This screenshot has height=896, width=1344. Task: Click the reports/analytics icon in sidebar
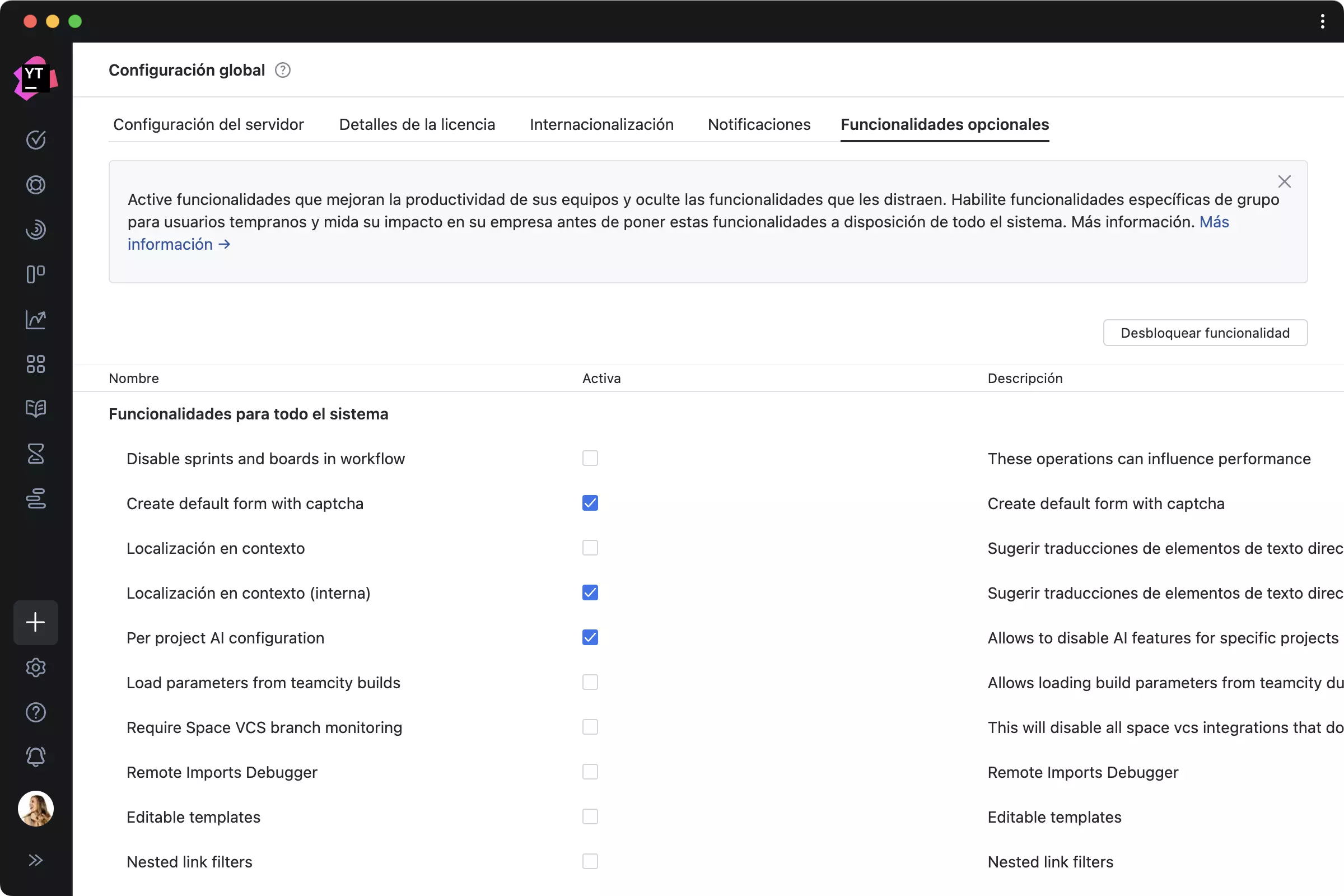(x=35, y=319)
